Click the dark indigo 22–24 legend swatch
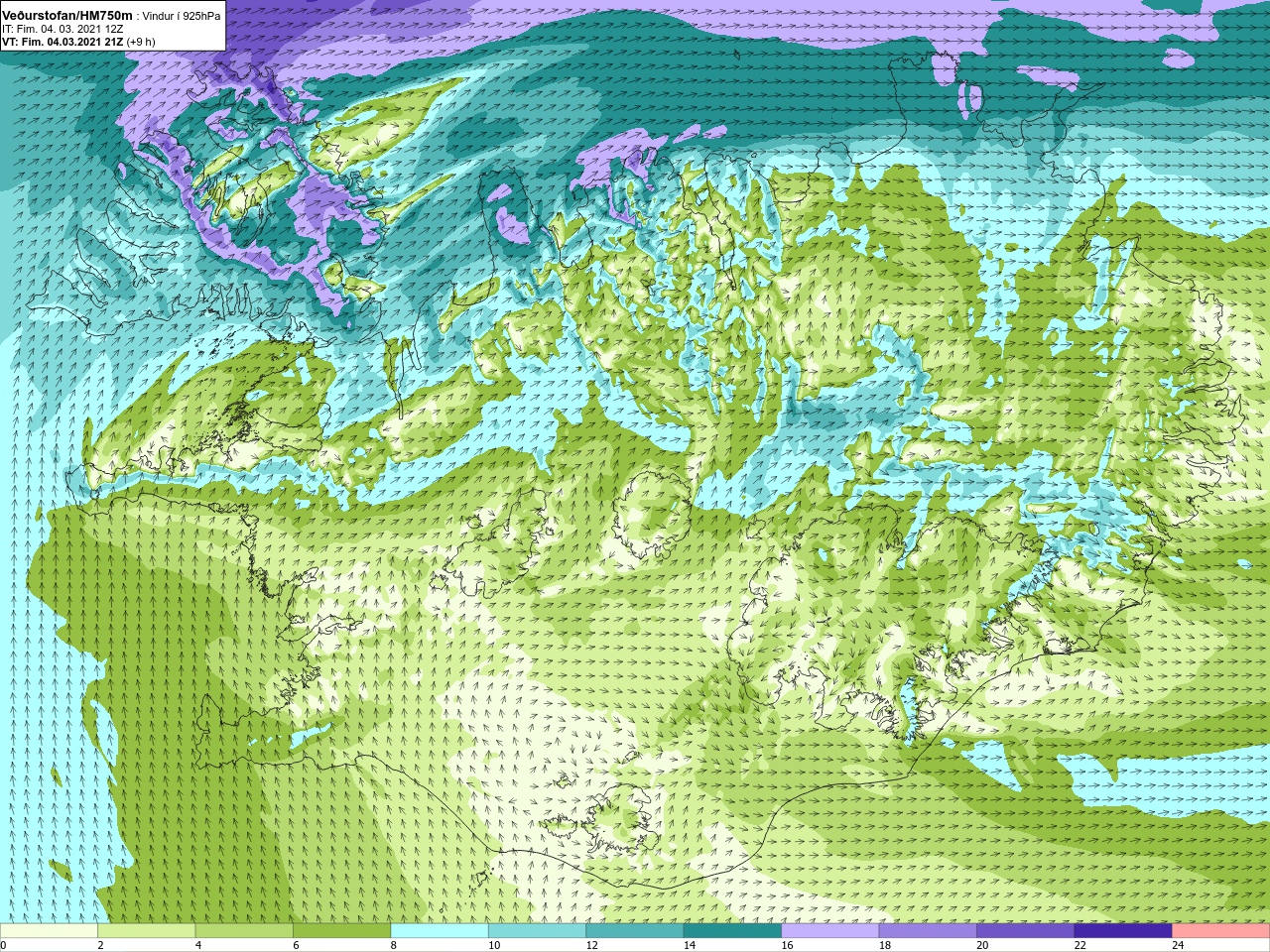The width and height of the screenshot is (1270, 952). tap(1123, 931)
